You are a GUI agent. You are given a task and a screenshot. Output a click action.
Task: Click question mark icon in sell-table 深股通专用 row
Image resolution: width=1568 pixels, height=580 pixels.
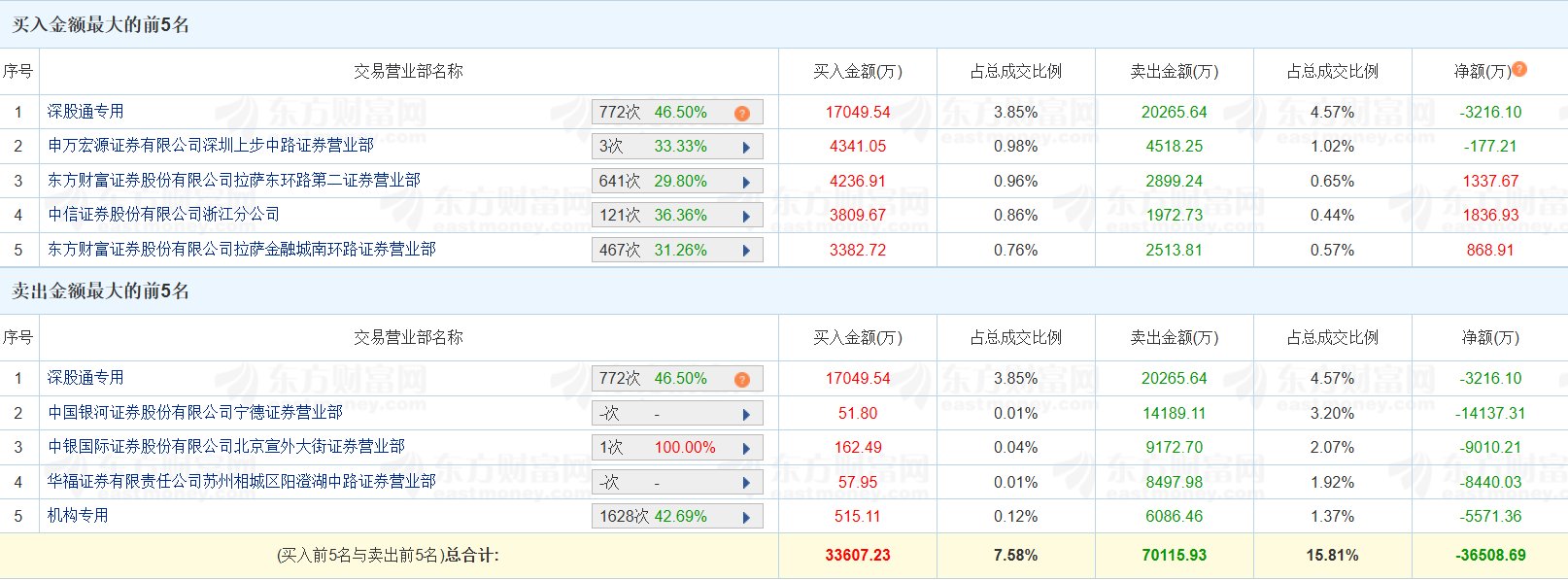(x=742, y=379)
